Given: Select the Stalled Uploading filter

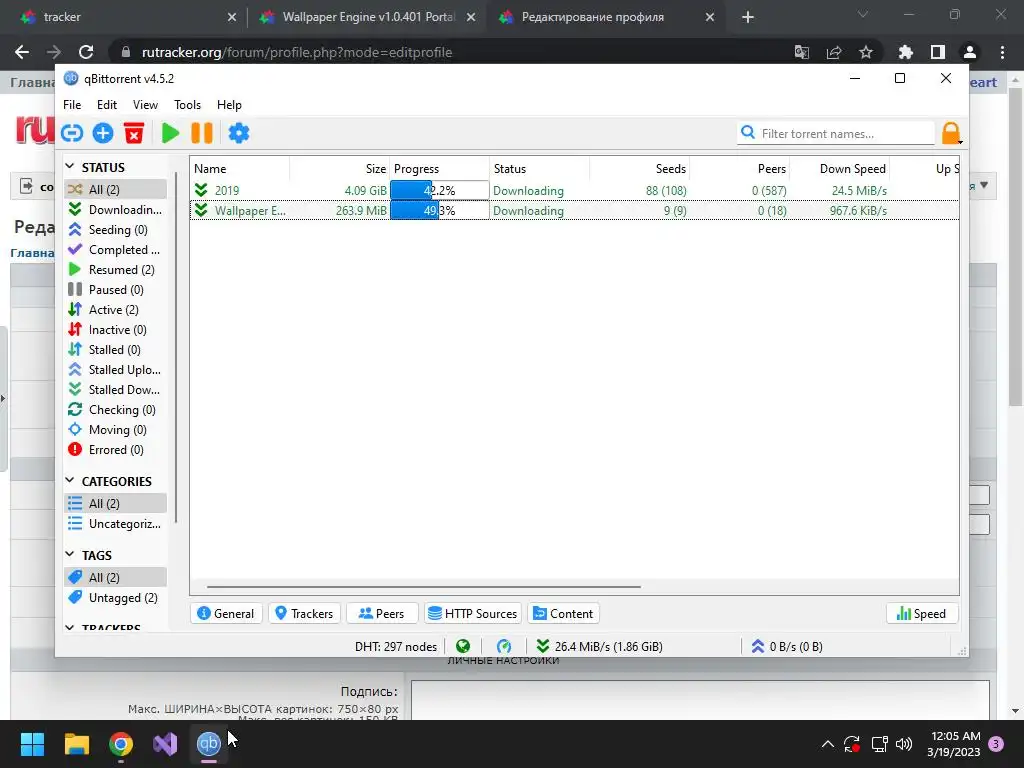Looking at the screenshot, I should (116, 370).
